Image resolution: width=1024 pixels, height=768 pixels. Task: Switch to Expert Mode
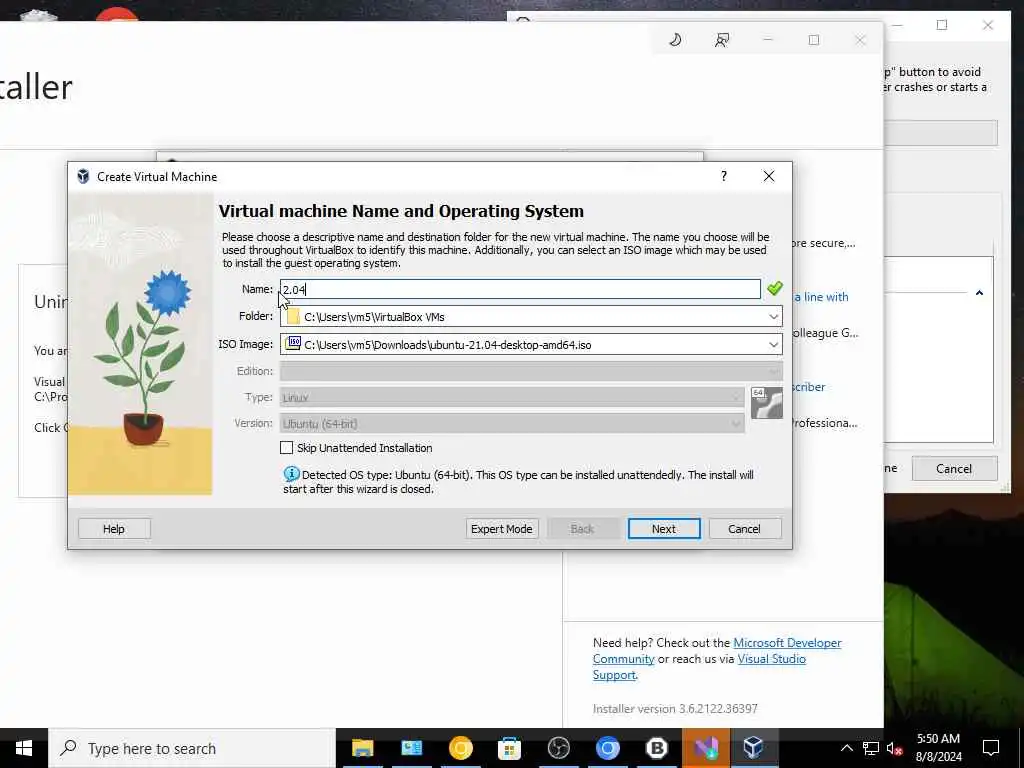click(x=502, y=528)
